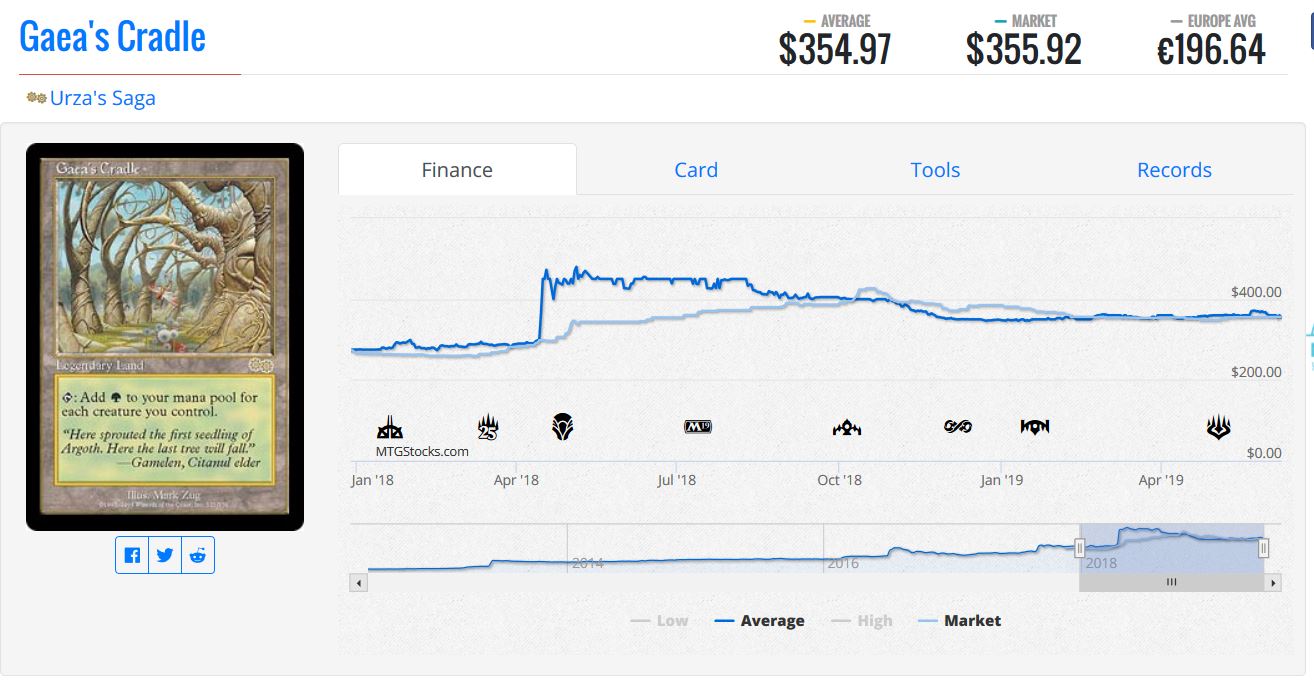
Task: Toggle the Average series in legend
Action: coord(760,621)
